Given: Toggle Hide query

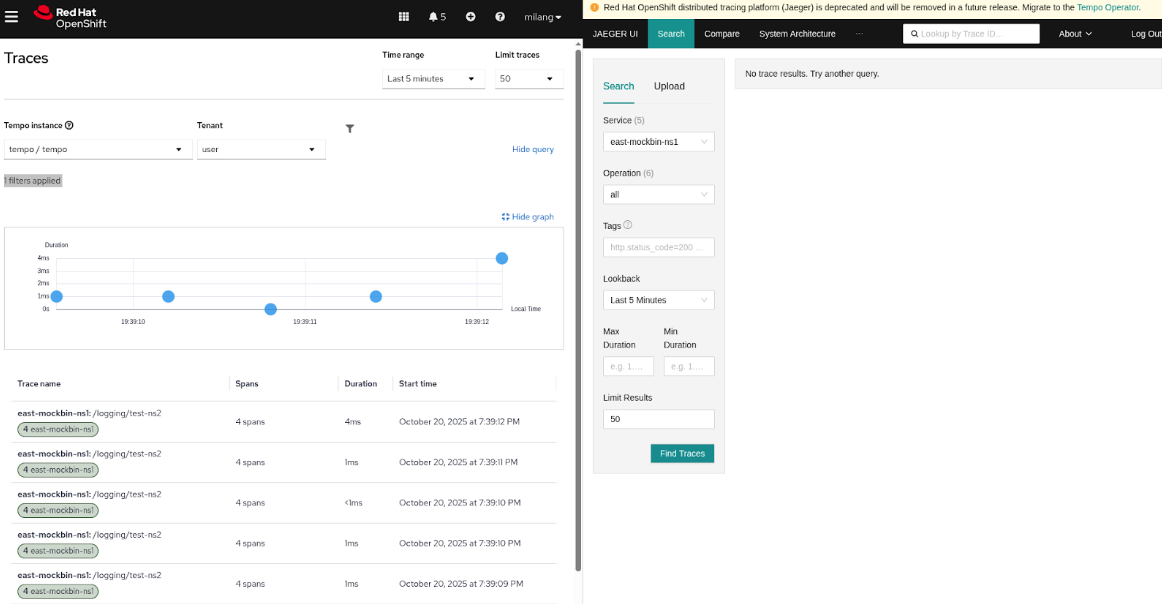Looking at the screenshot, I should (x=532, y=149).
